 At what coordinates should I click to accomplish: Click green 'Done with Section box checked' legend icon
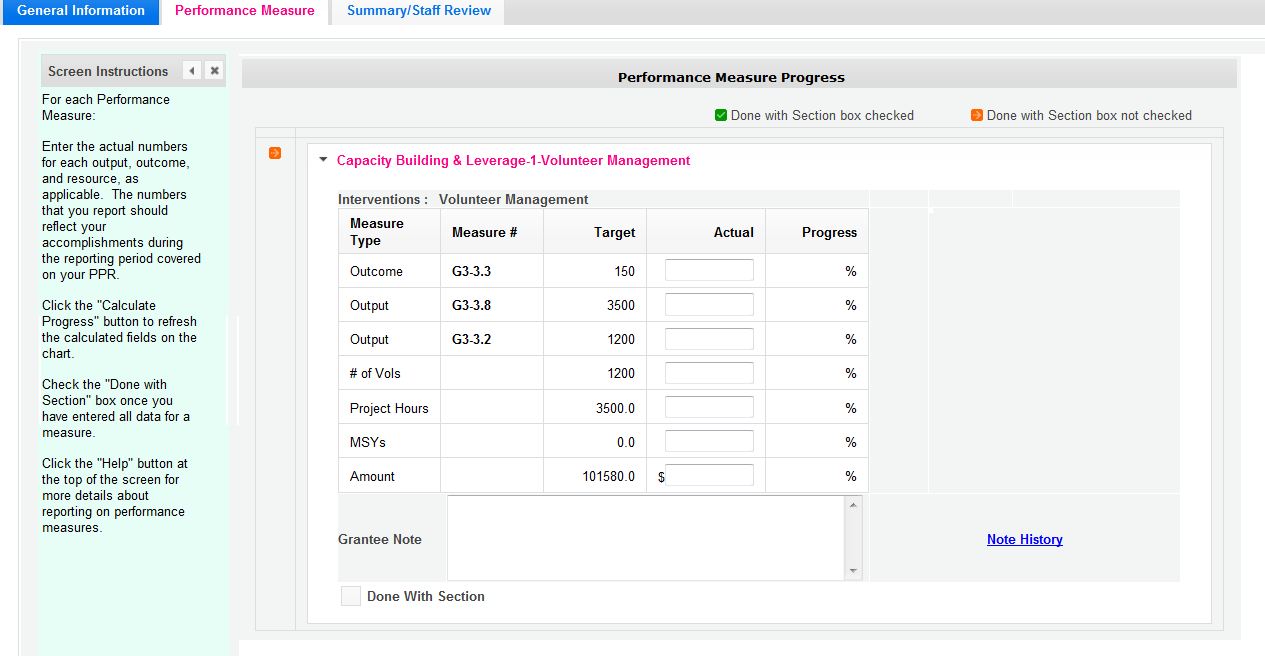721,115
